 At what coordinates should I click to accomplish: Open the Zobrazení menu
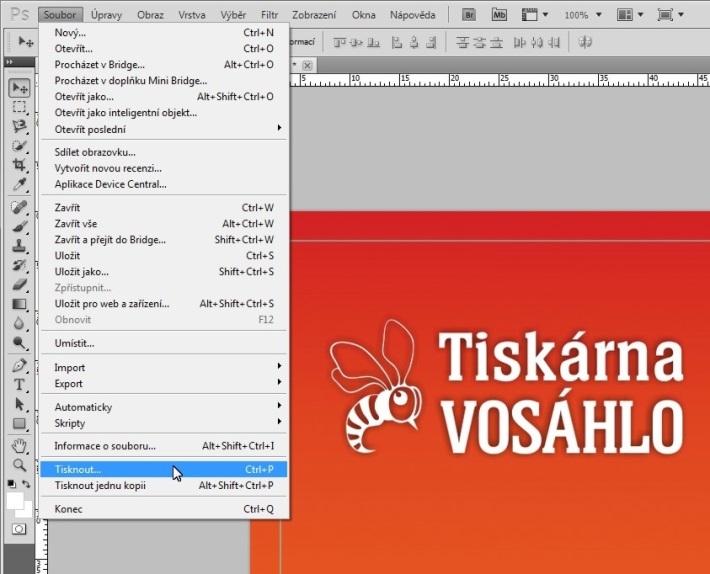(x=314, y=15)
